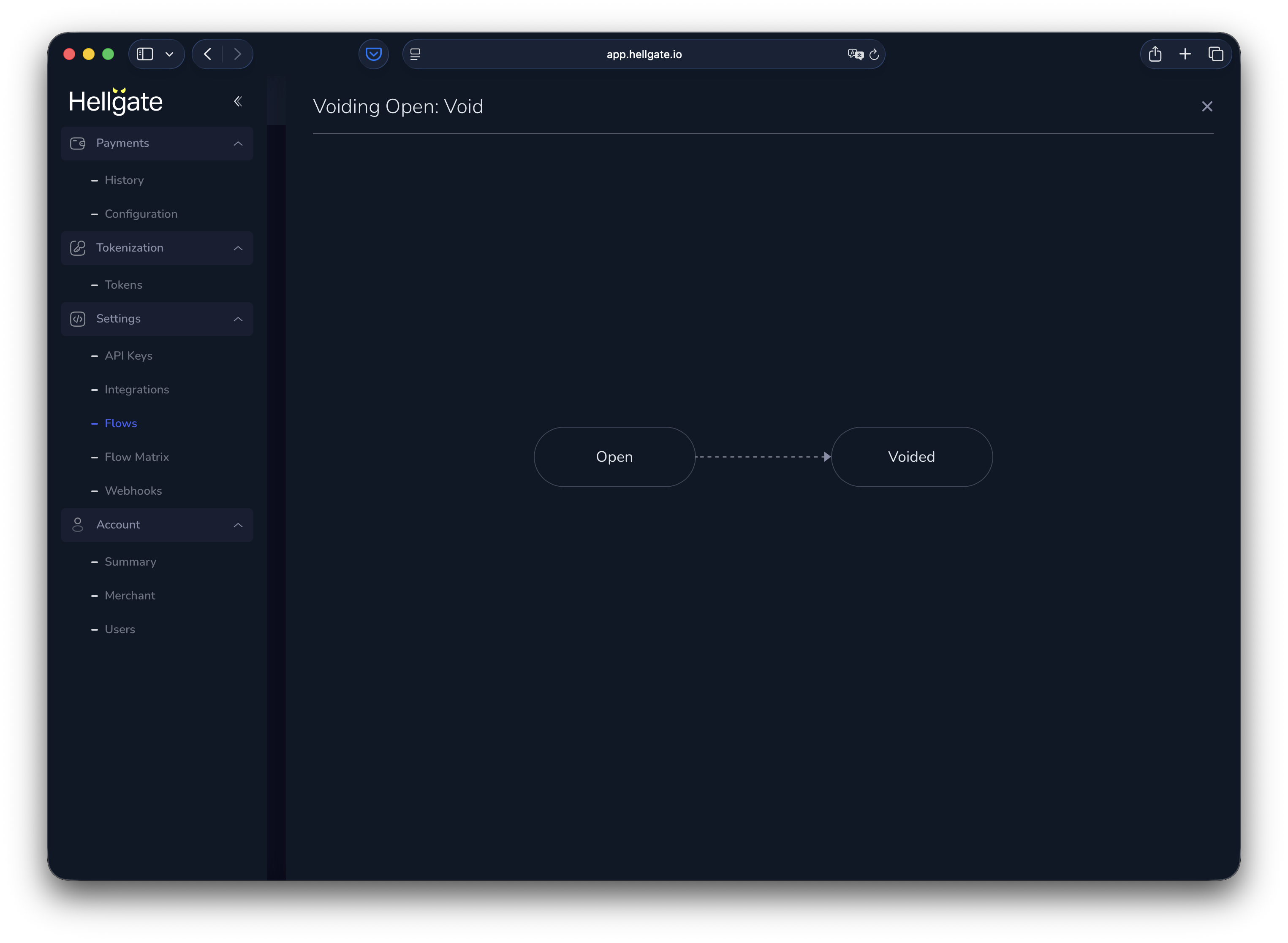Click the translate page icon in address bar
The width and height of the screenshot is (1288, 943).
pos(855,54)
